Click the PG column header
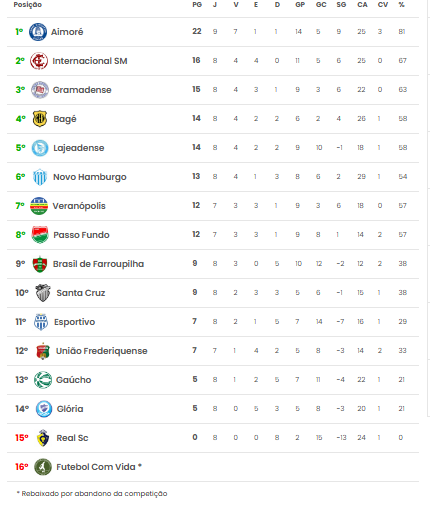Screen dimensions: 430x514 tap(197, 5)
